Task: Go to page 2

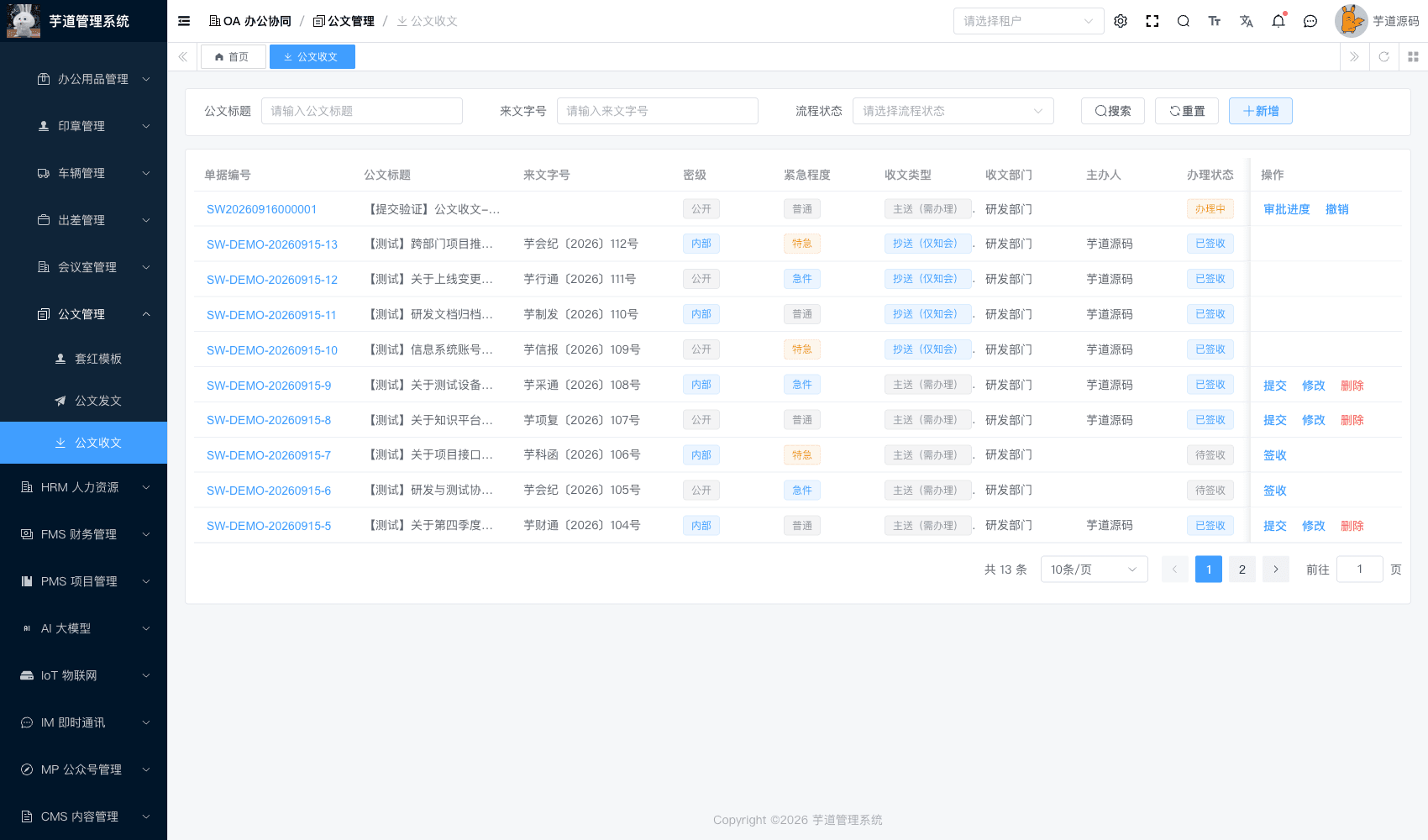Action: tap(1242, 570)
